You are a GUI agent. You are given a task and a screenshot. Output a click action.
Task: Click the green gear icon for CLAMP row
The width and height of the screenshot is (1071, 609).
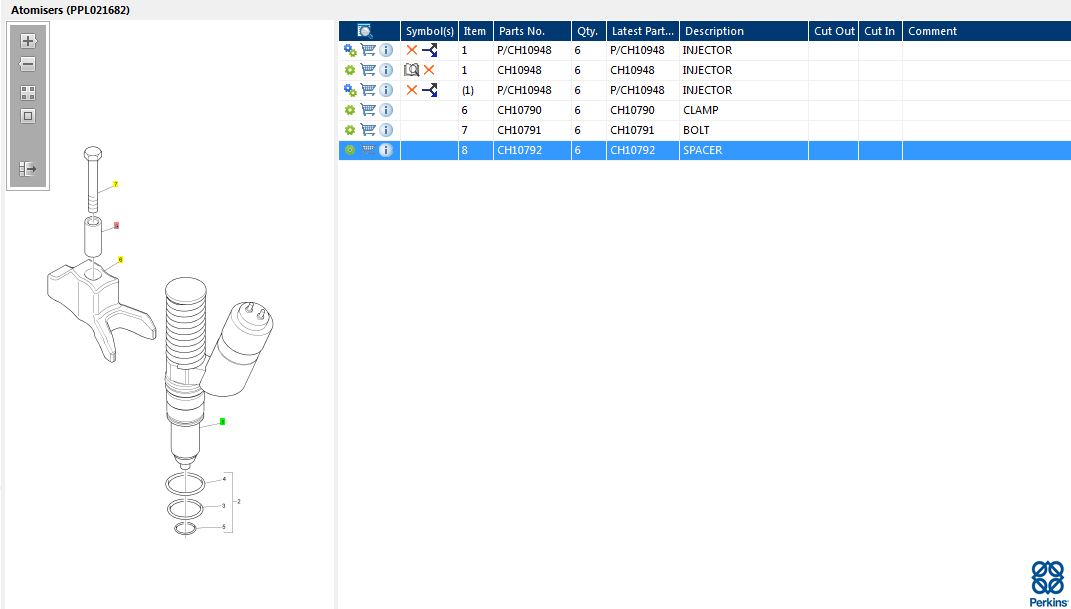click(x=350, y=110)
